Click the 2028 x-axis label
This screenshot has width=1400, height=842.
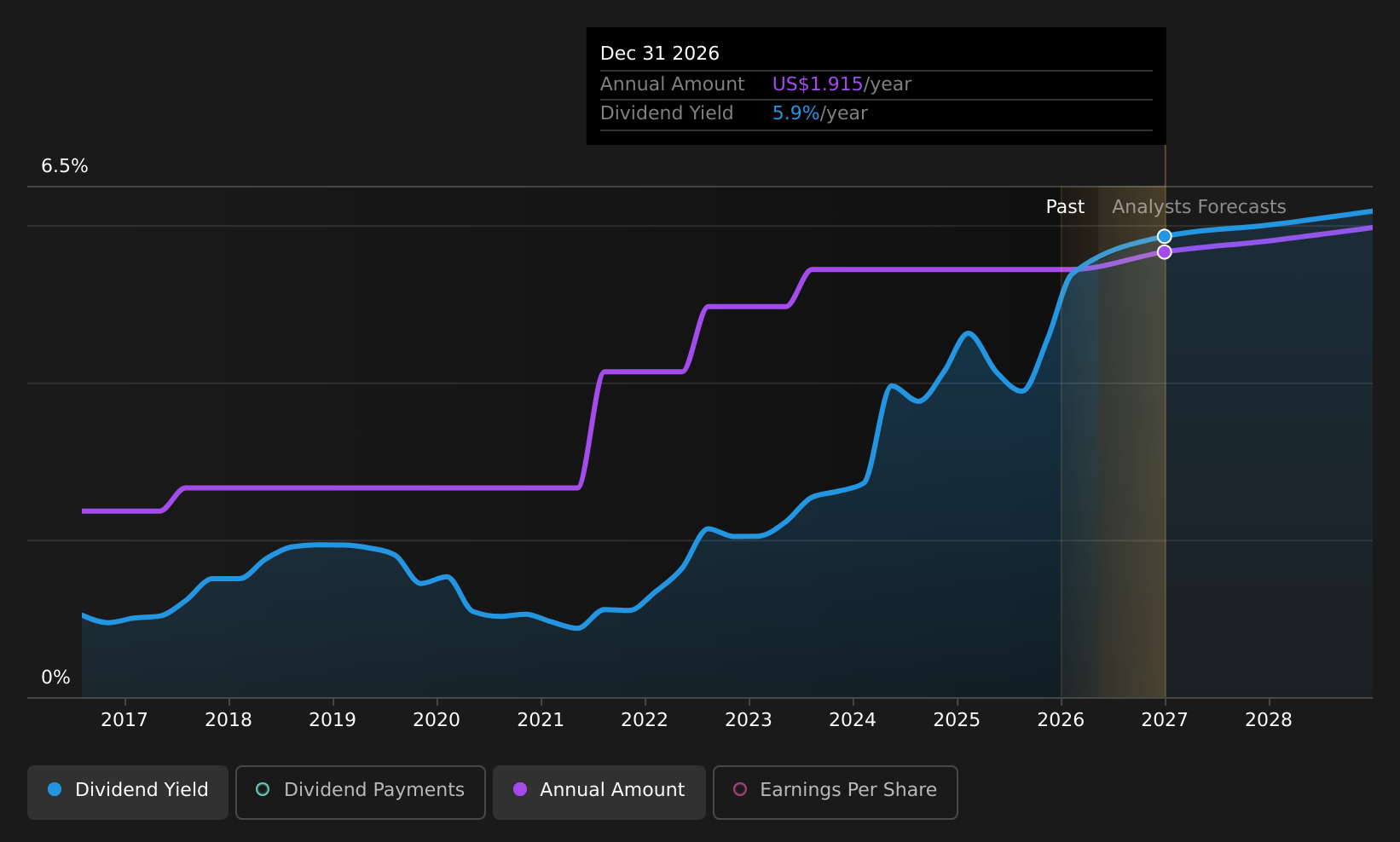[x=1269, y=720]
